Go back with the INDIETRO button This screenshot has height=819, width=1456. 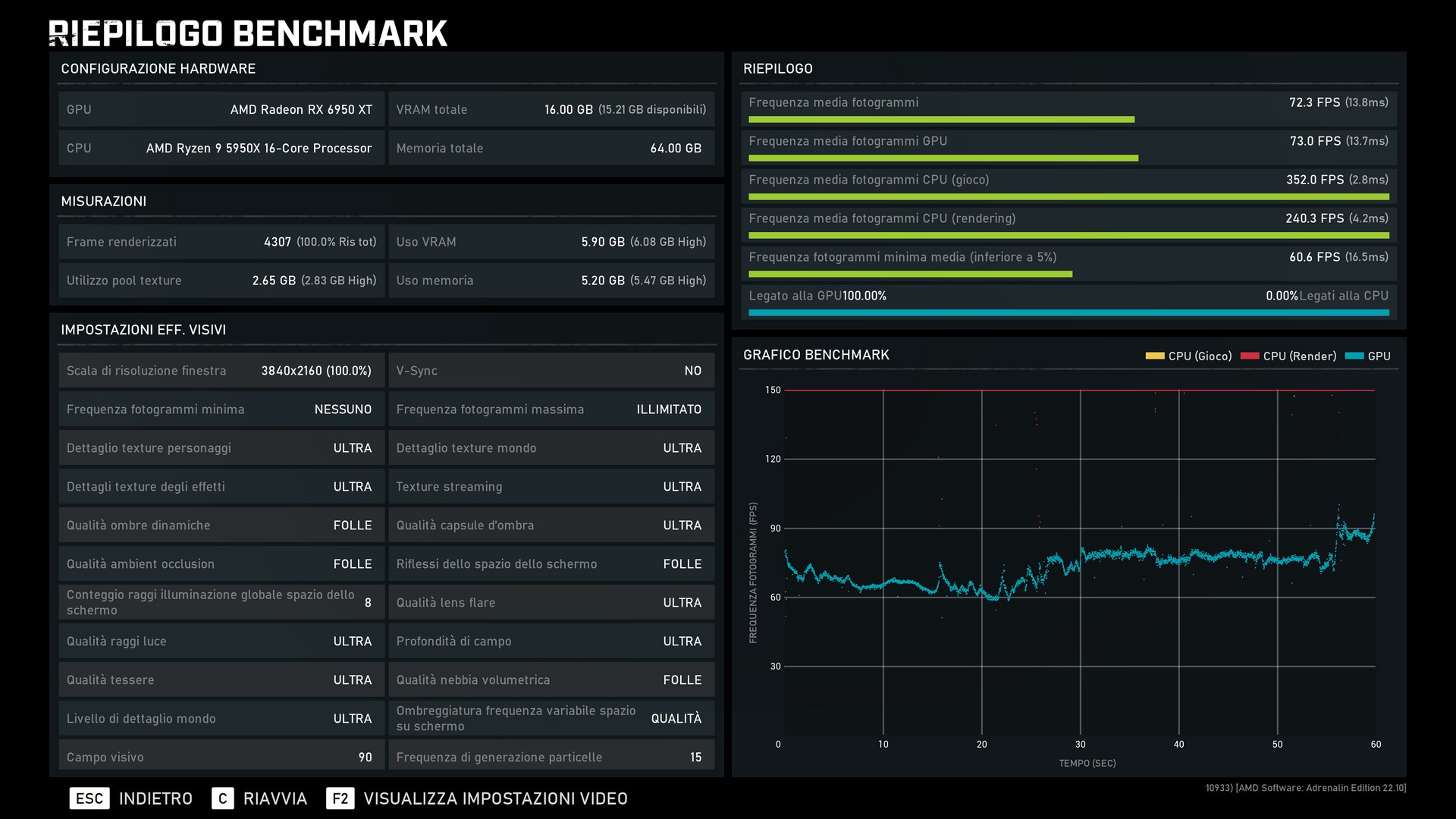coord(155,799)
